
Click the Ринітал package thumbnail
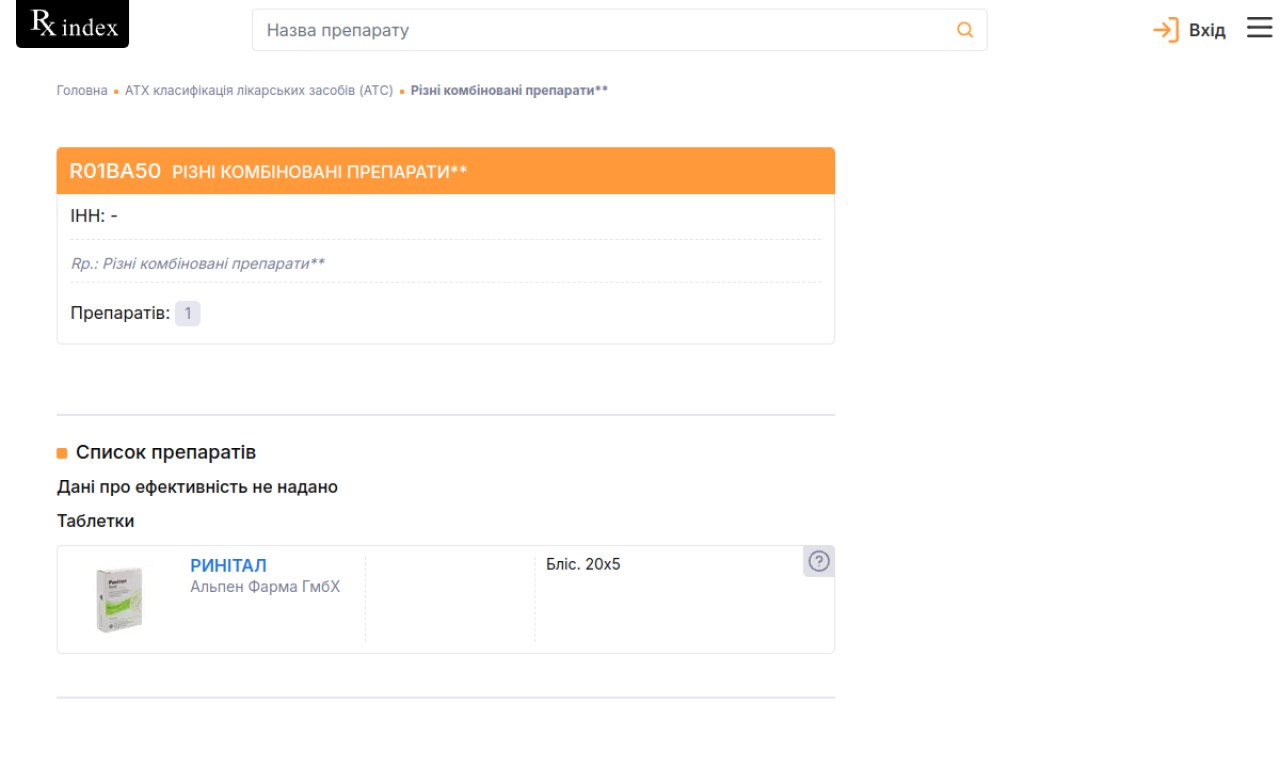click(120, 599)
